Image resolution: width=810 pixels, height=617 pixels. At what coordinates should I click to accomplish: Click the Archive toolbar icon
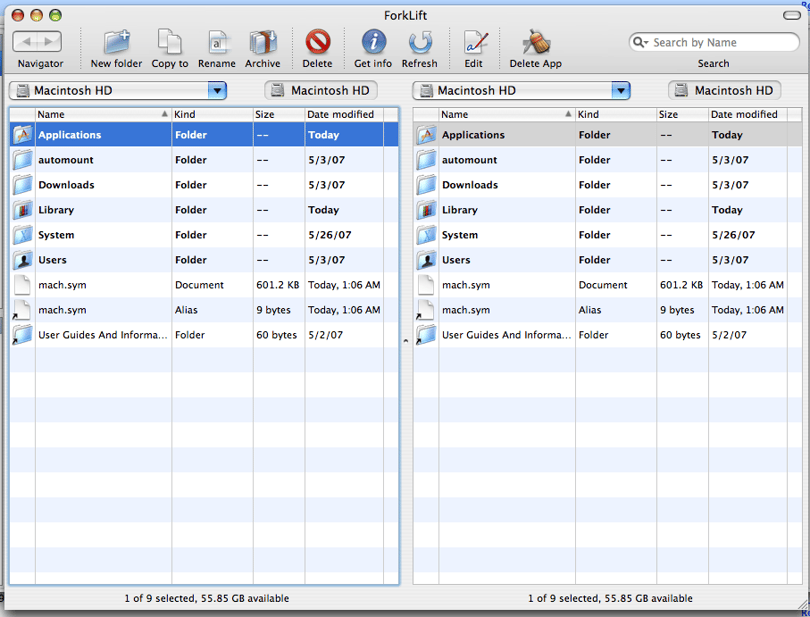coord(262,42)
